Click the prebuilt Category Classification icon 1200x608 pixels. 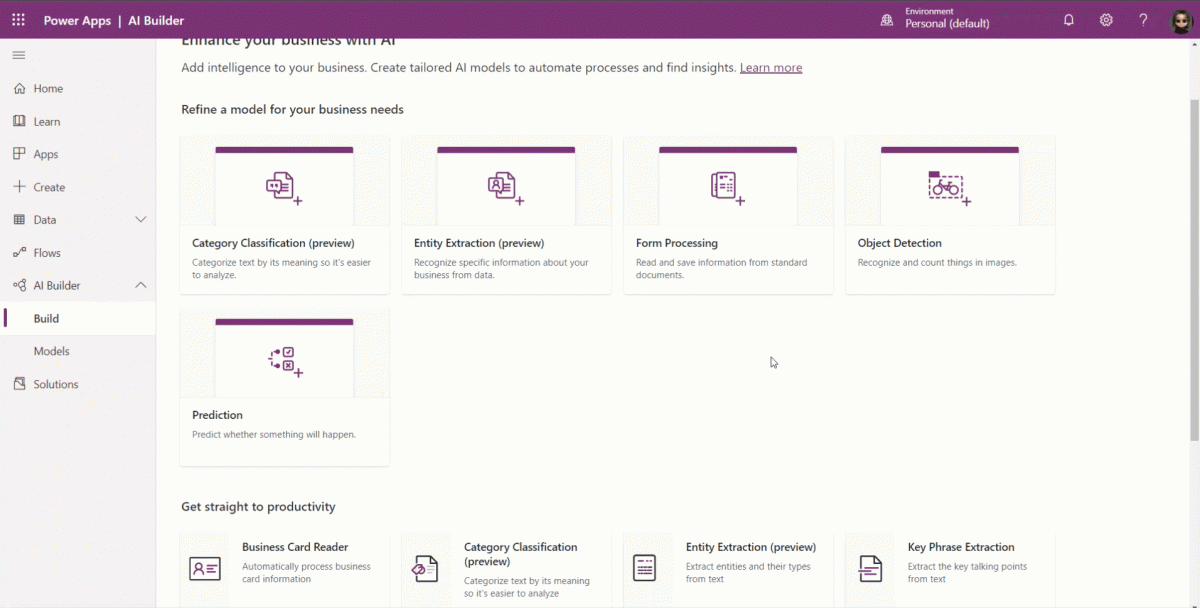point(425,569)
